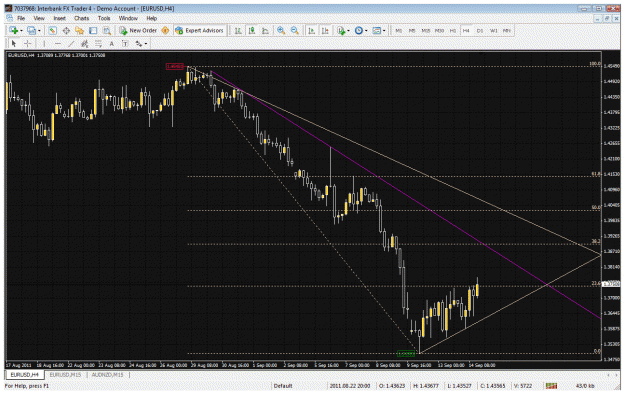625x394 pixels.
Task: Click the Arrows objects icon
Action: click(x=138, y=43)
